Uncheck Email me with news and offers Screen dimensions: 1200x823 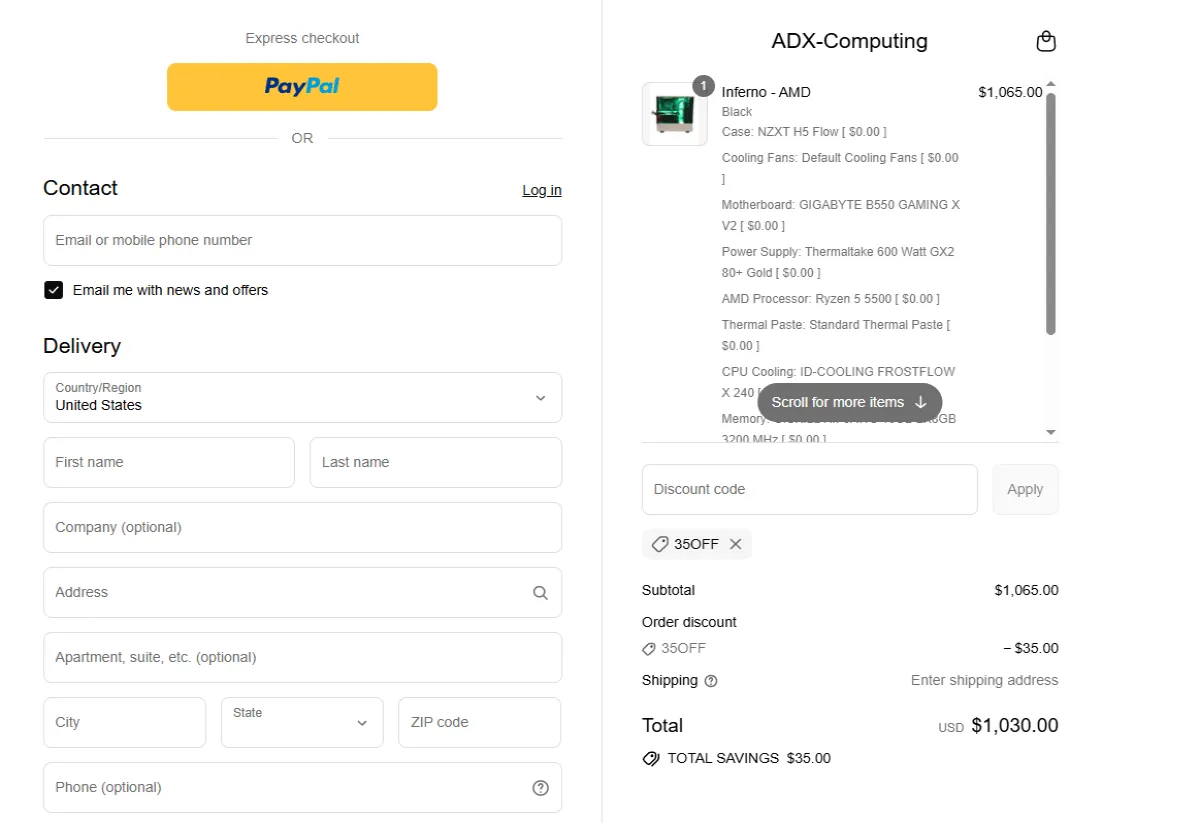click(x=53, y=290)
